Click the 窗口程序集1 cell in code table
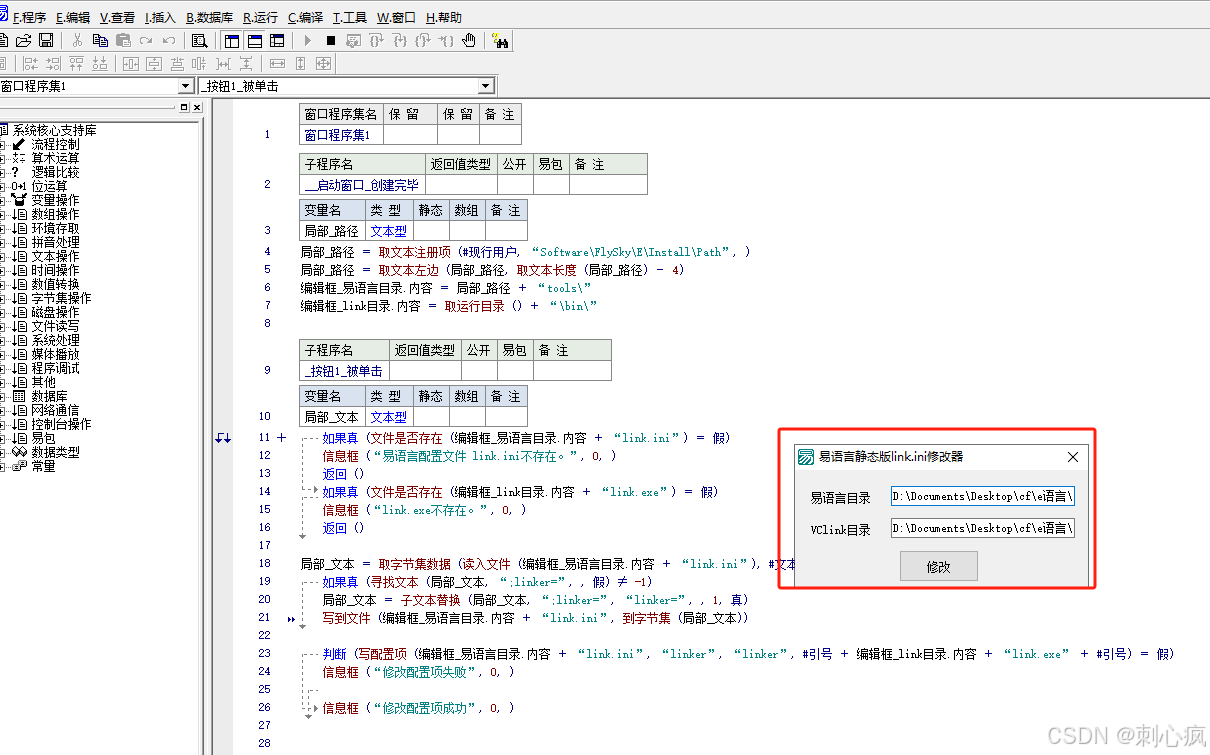1210x755 pixels. click(341, 135)
